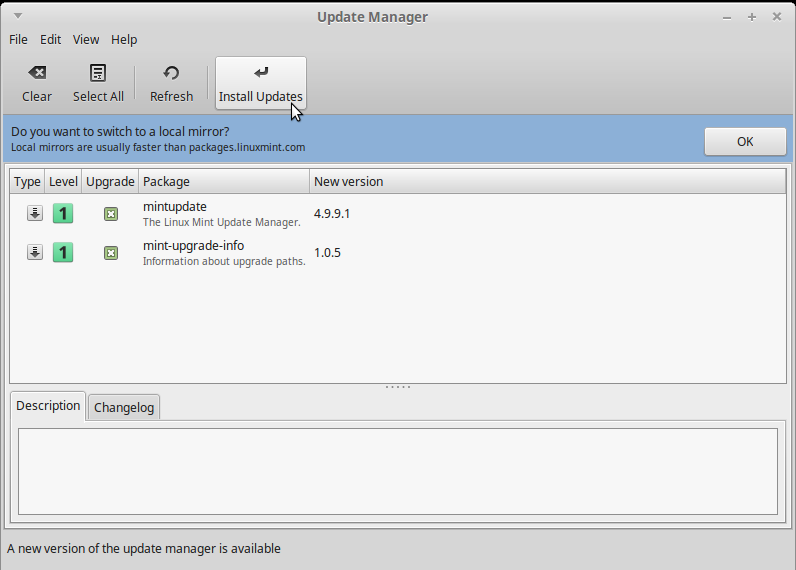The image size is (796, 570).
Task: Click the Clear toolbar icon
Action: click(x=37, y=73)
